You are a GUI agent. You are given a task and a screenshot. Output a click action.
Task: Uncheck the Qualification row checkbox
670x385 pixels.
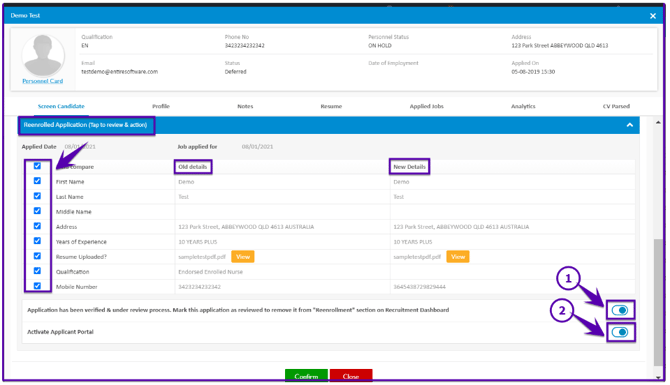coord(37,270)
